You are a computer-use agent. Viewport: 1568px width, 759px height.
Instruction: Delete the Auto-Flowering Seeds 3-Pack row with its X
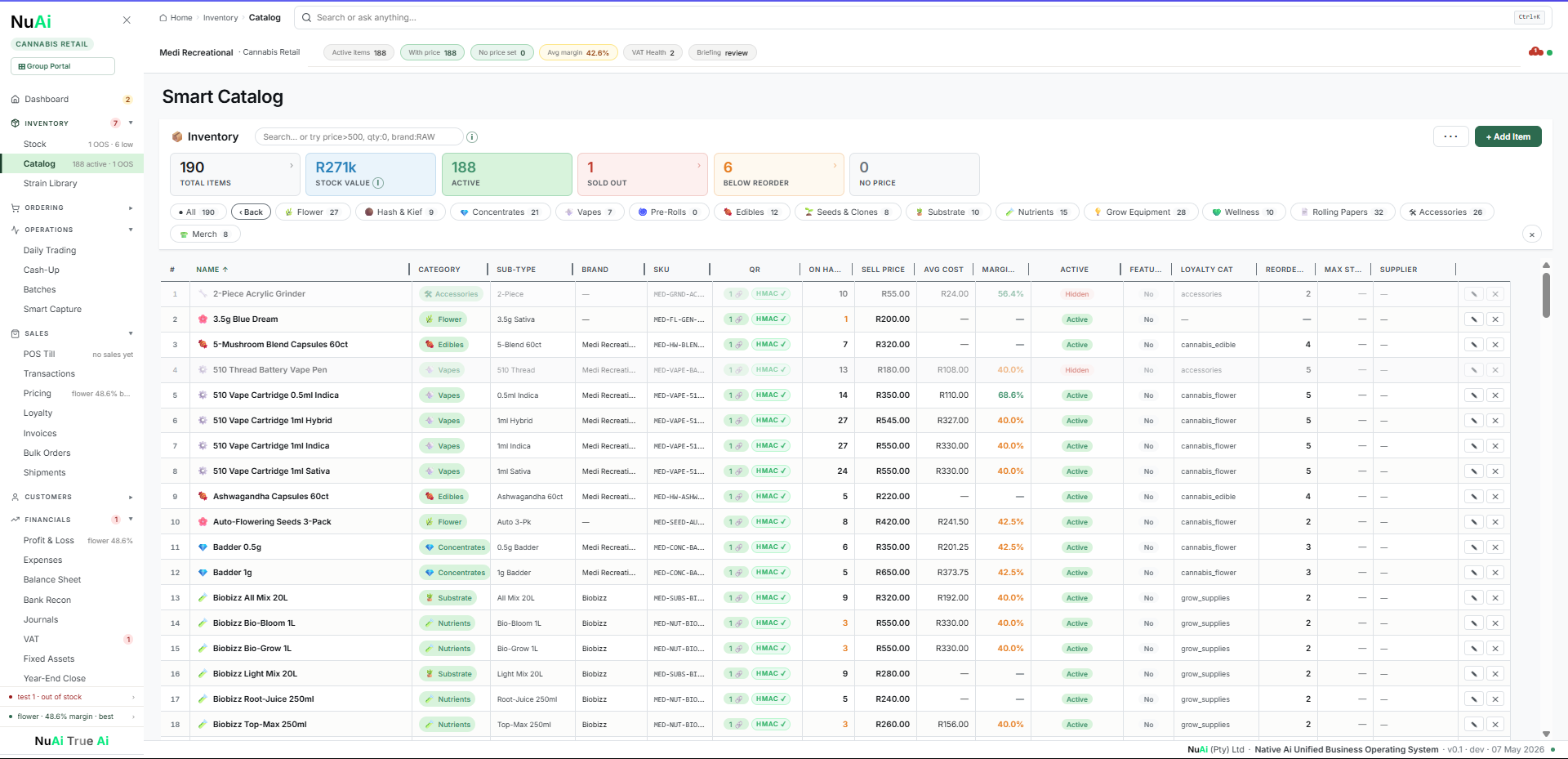pyautogui.click(x=1495, y=522)
